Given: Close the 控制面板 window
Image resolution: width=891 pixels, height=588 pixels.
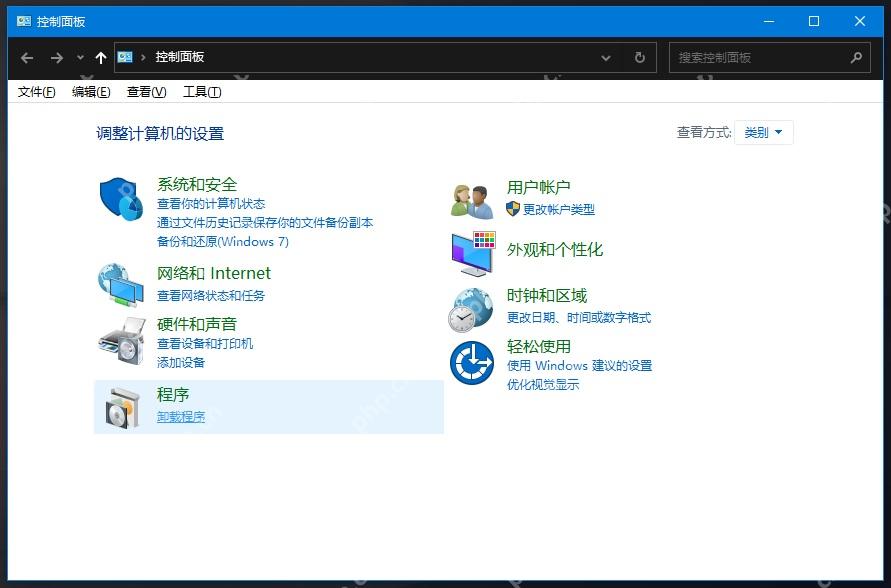Looking at the screenshot, I should (x=860, y=22).
